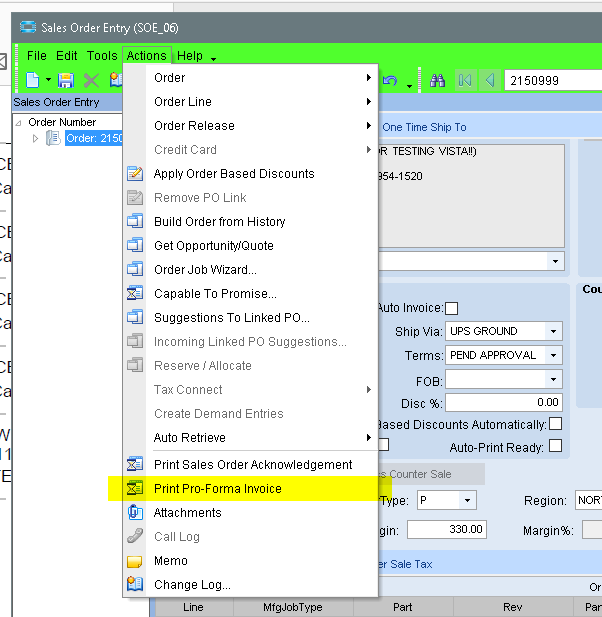The height and width of the screenshot is (617, 602).
Task: Click the Undo arrow toolbar icon
Action: pyautogui.click(x=390, y=81)
